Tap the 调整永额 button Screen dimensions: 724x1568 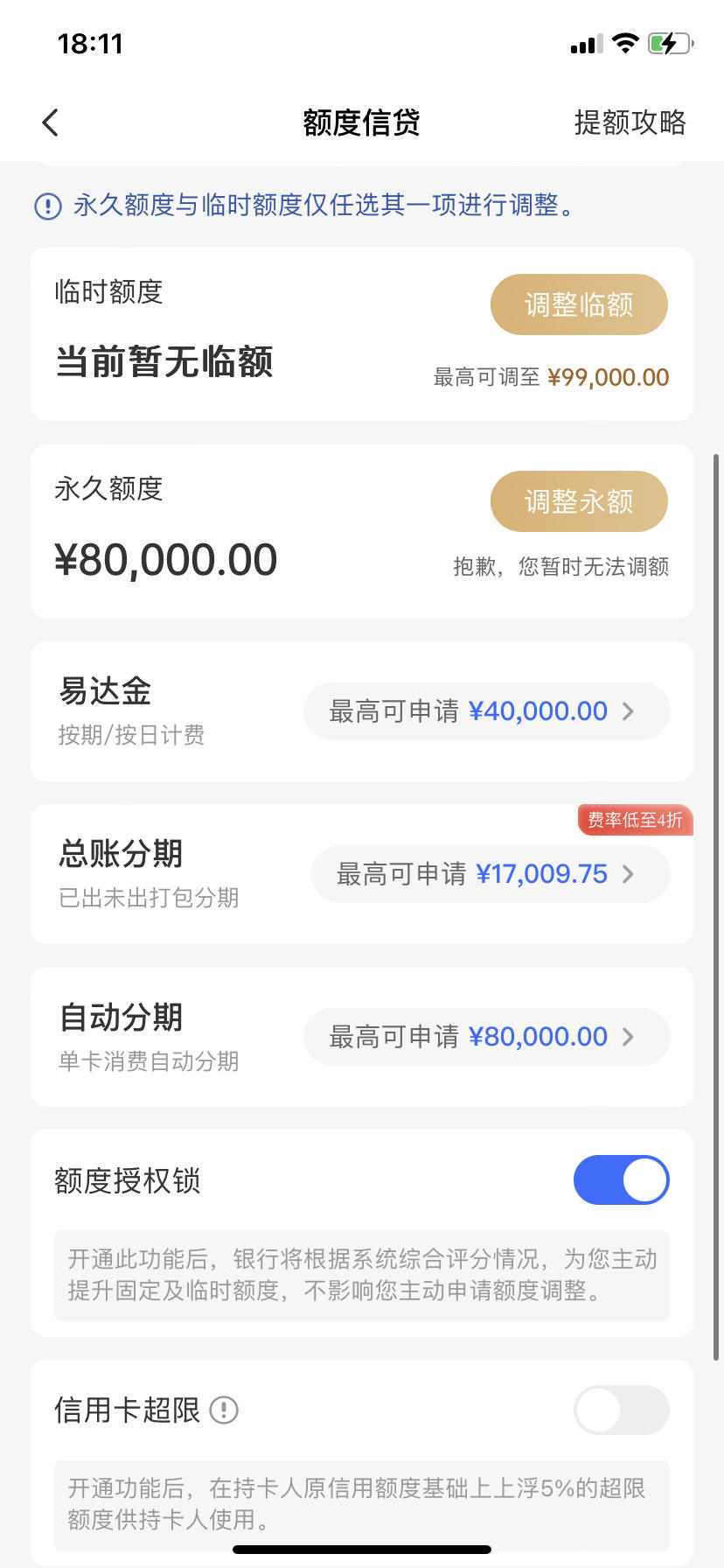click(579, 501)
